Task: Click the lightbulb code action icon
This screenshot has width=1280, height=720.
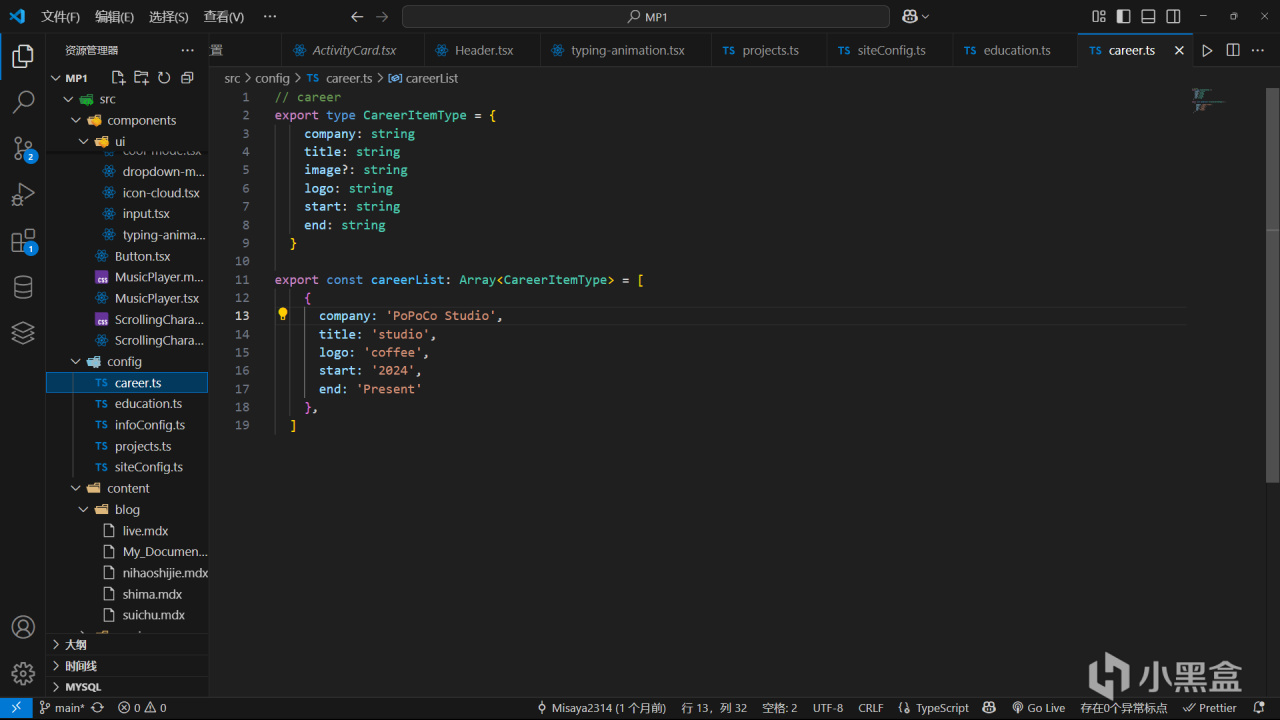Action: tap(283, 314)
